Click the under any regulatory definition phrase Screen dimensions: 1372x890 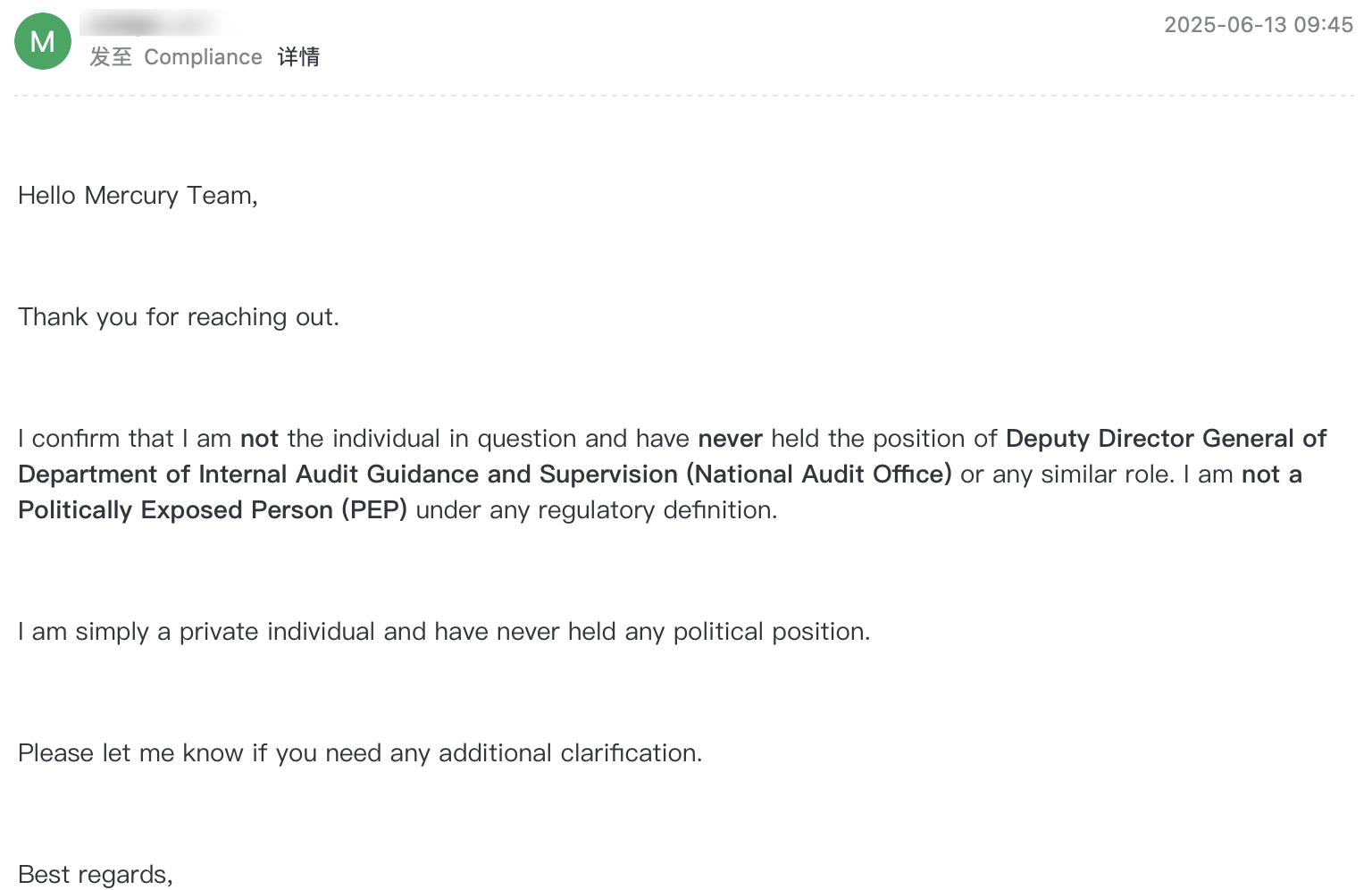597,510
